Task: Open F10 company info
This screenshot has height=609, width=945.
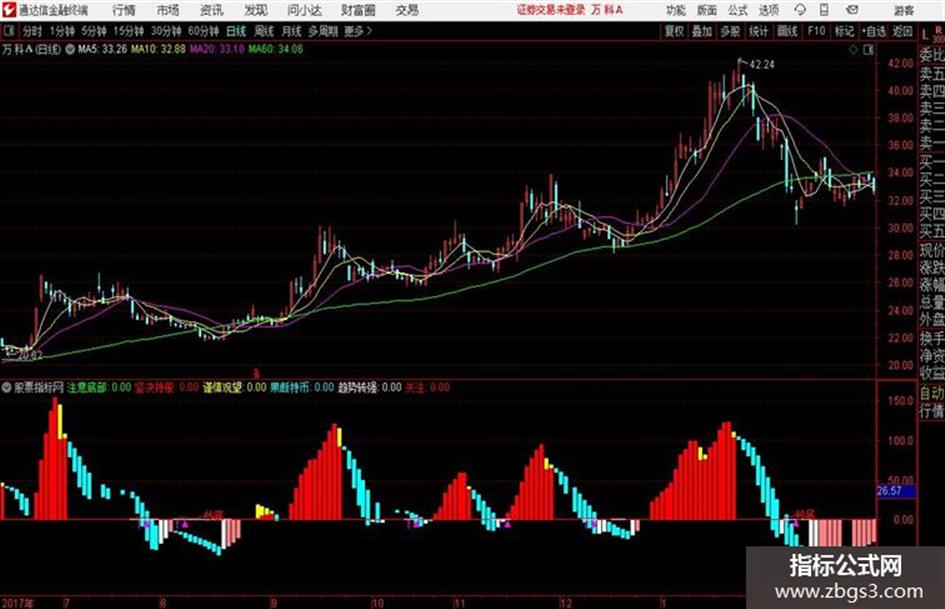Action: (816, 31)
